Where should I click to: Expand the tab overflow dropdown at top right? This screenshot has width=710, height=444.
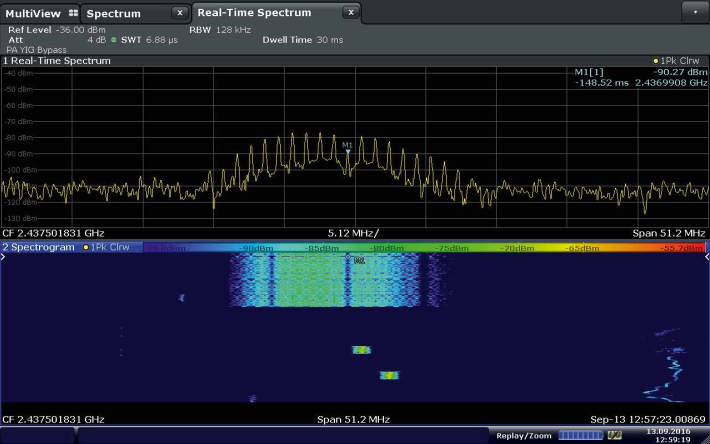point(694,13)
